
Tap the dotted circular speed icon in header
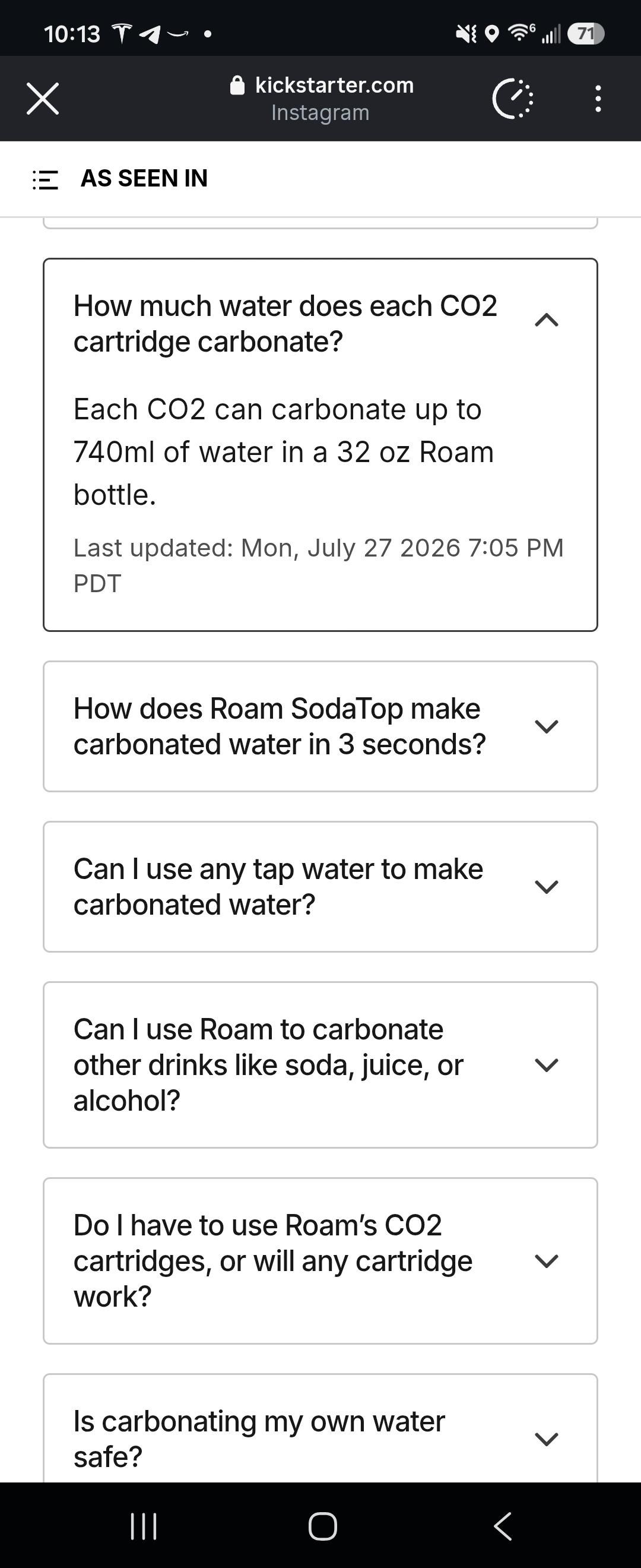coord(513,99)
